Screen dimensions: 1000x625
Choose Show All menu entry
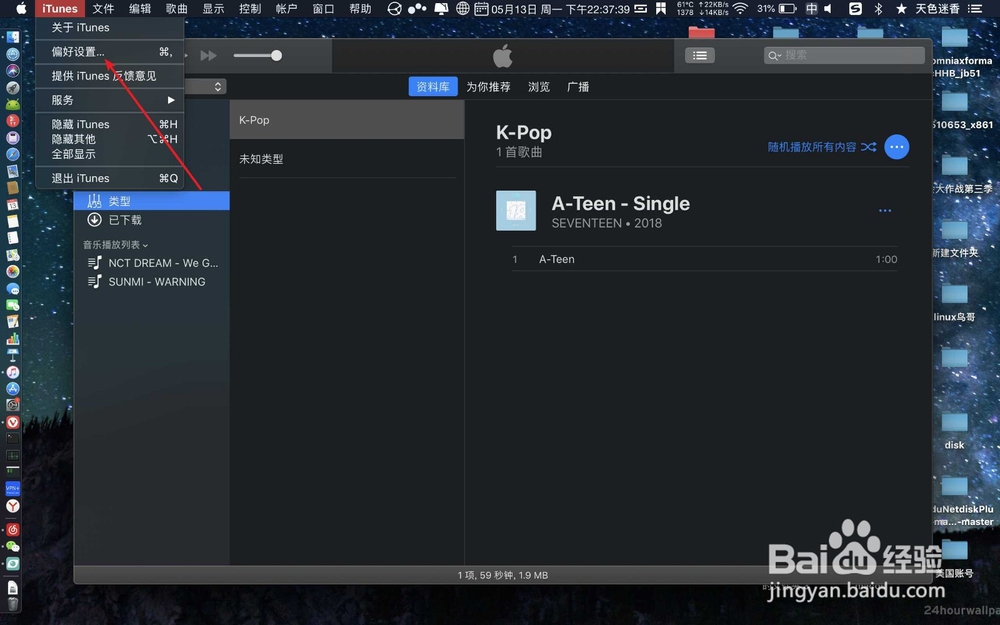(110, 154)
